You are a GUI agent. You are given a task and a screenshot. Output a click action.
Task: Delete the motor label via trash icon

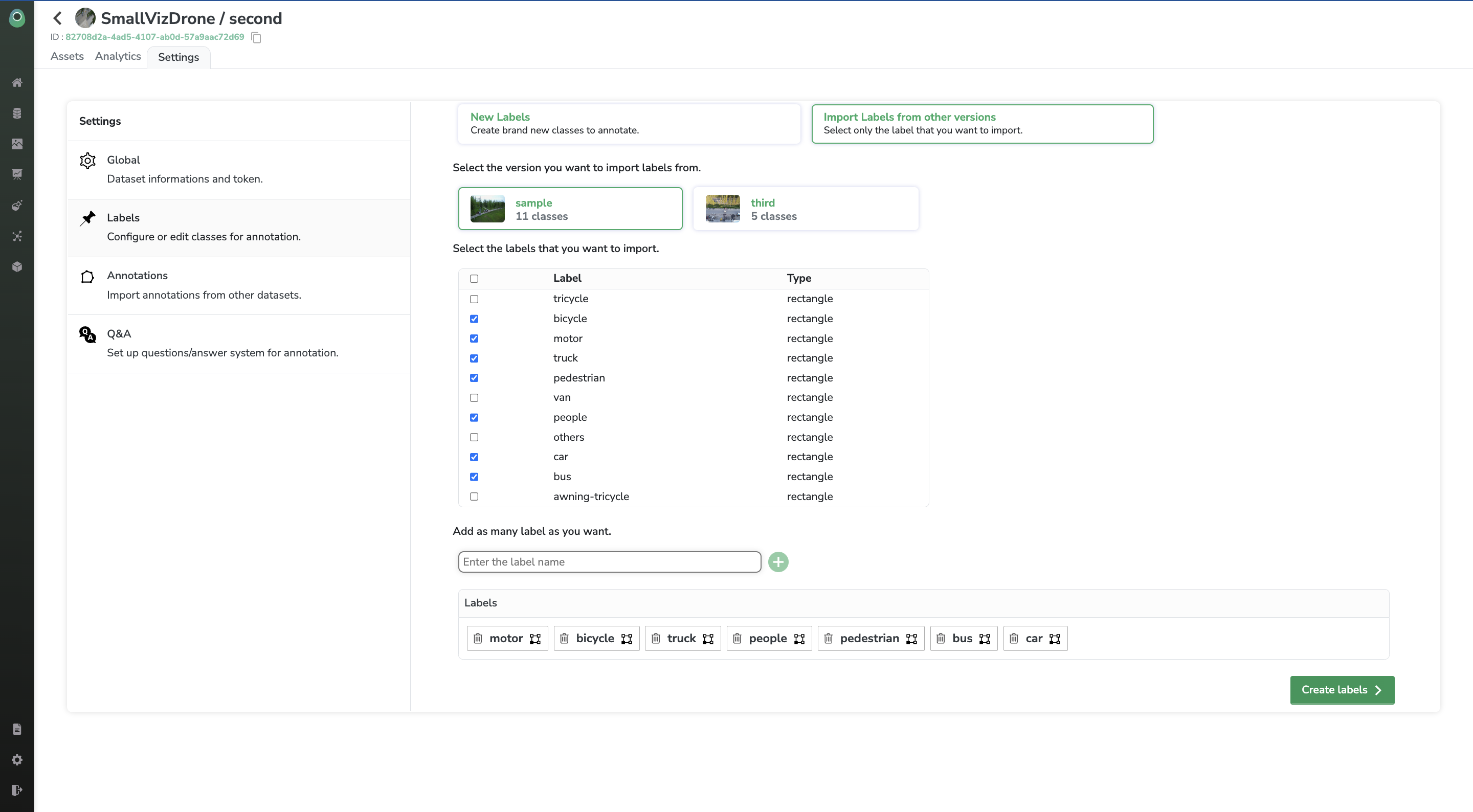pos(478,638)
